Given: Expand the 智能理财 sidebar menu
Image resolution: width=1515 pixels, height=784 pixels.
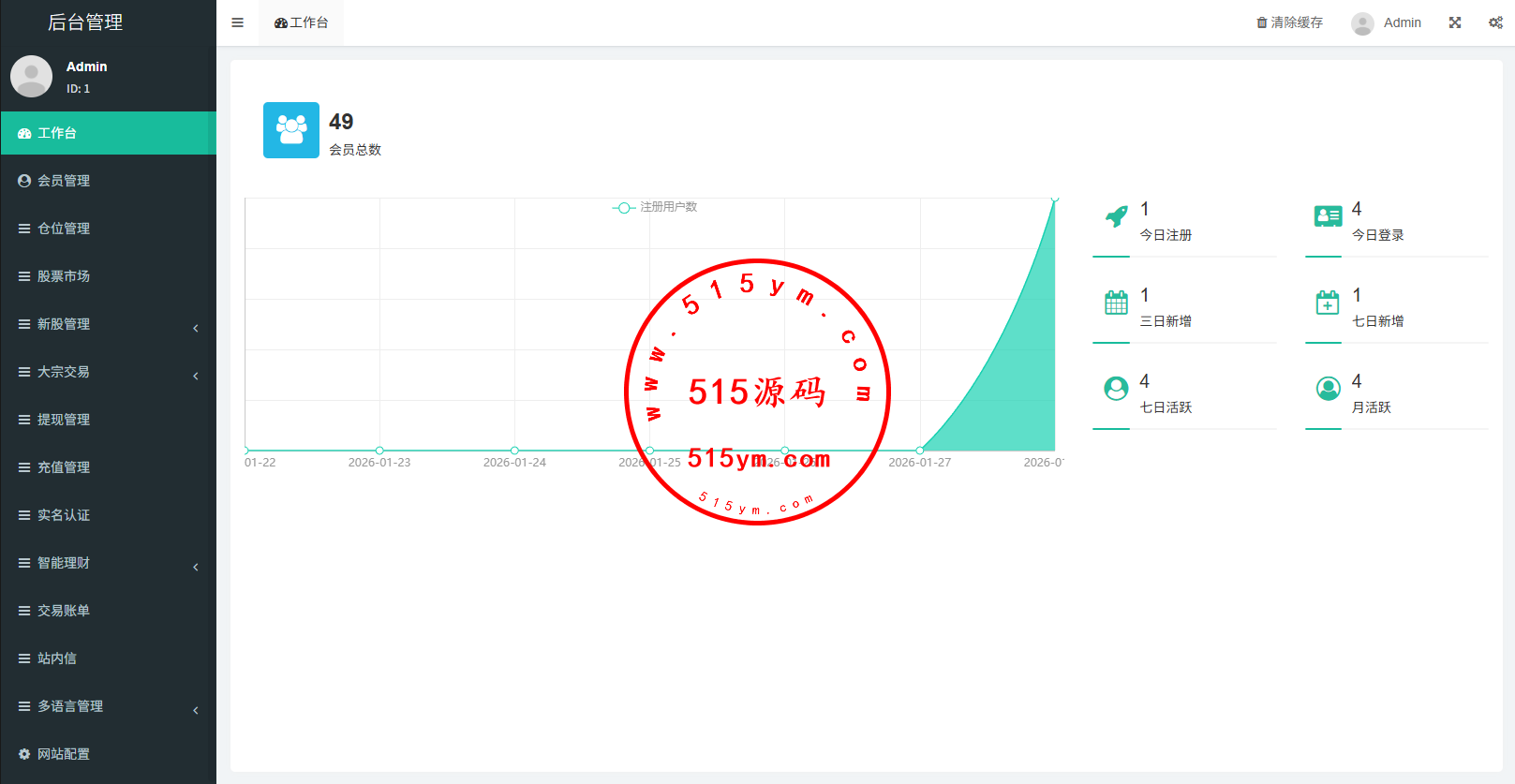Looking at the screenshot, I should [x=108, y=563].
